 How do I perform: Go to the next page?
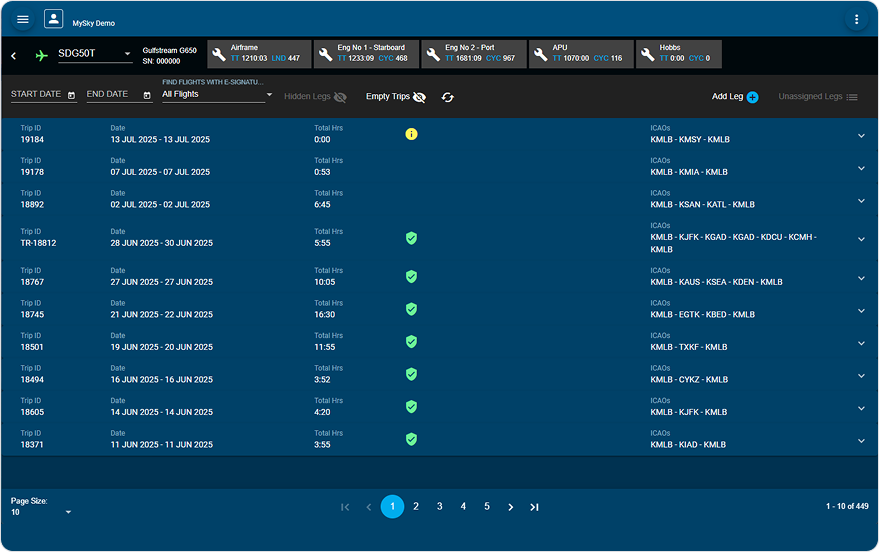[x=510, y=507]
